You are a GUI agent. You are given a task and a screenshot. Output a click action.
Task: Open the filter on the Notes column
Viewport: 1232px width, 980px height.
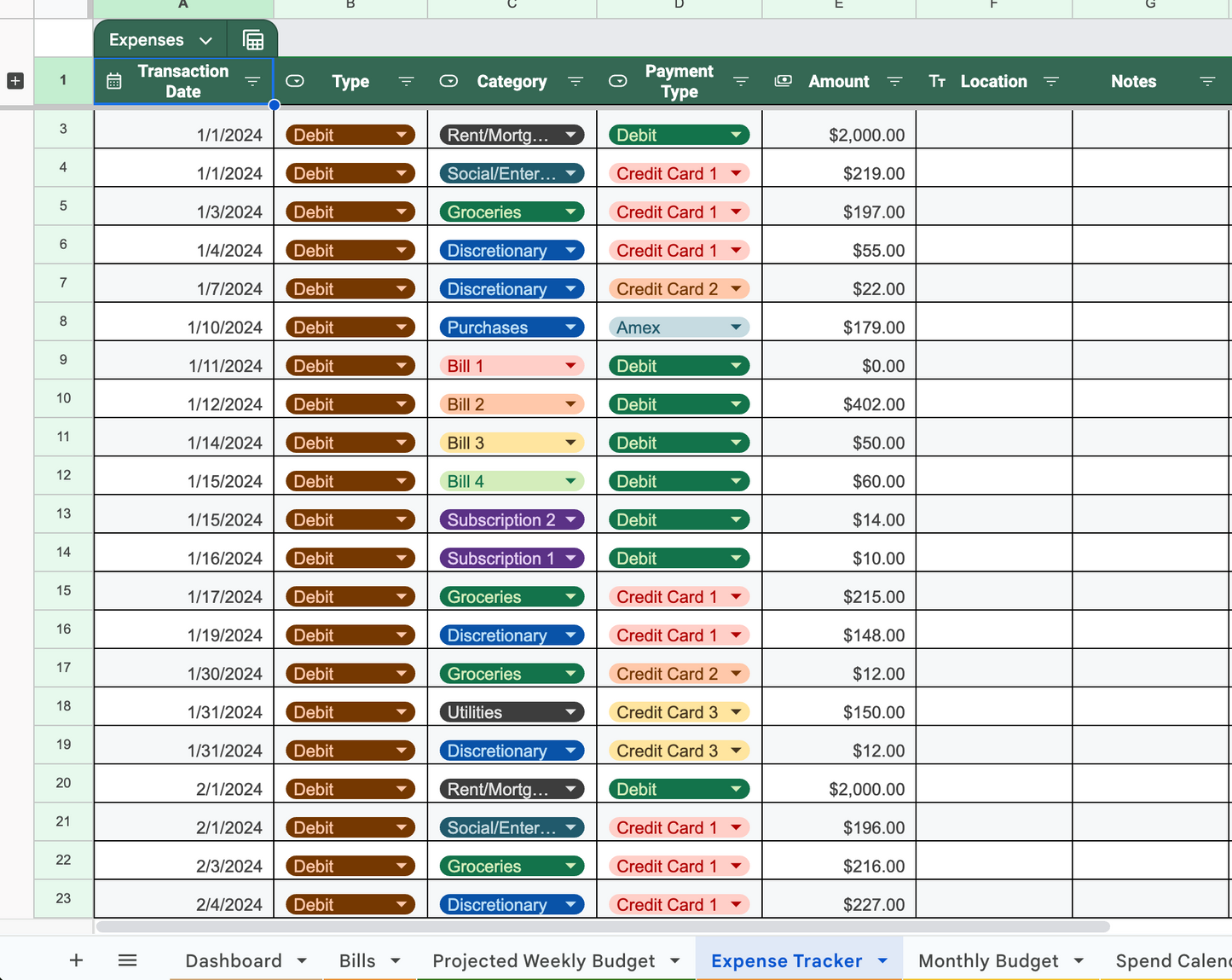[x=1208, y=81]
